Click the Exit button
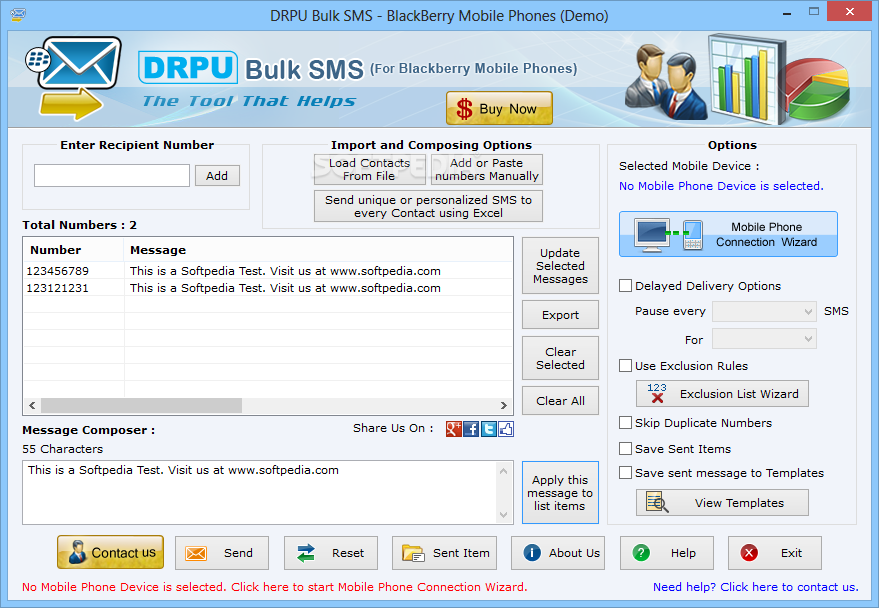 (775, 553)
